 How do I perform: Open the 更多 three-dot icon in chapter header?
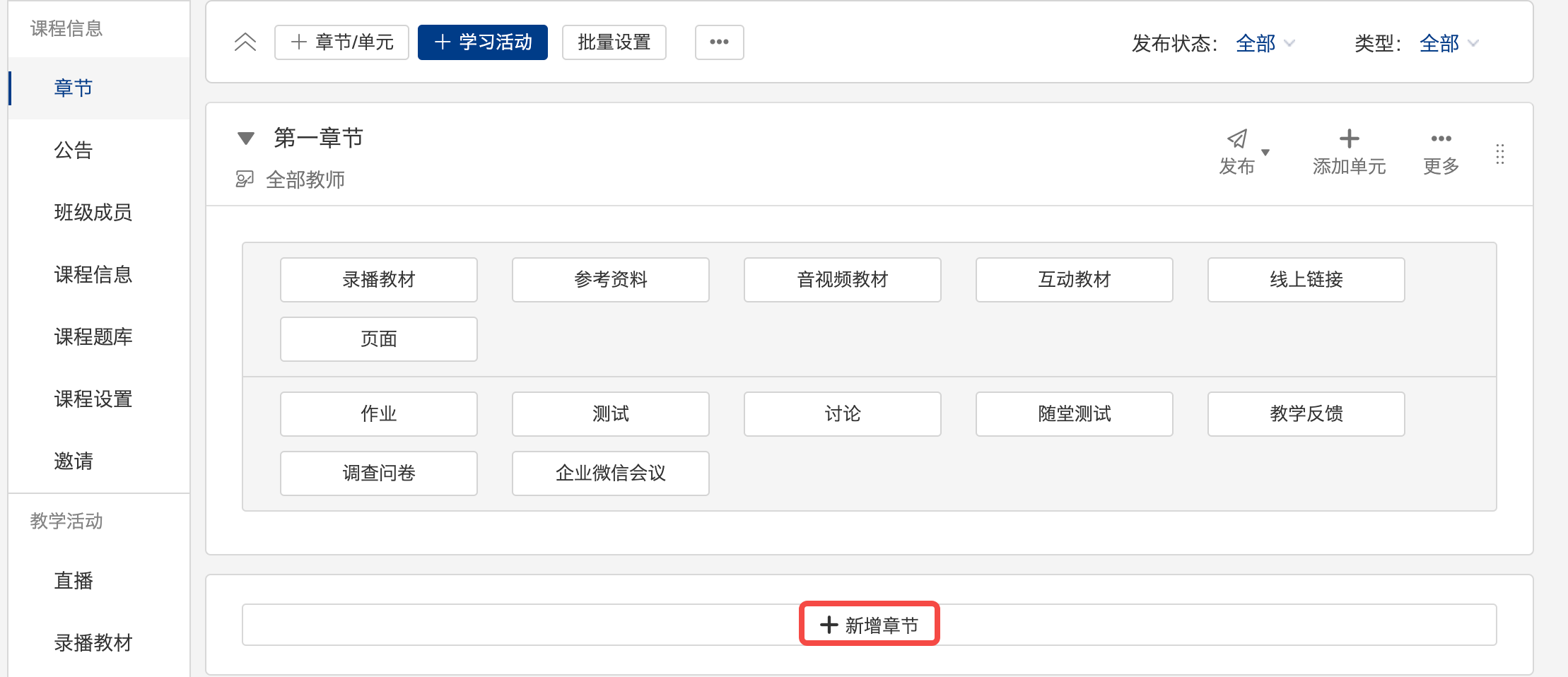pyautogui.click(x=1441, y=139)
